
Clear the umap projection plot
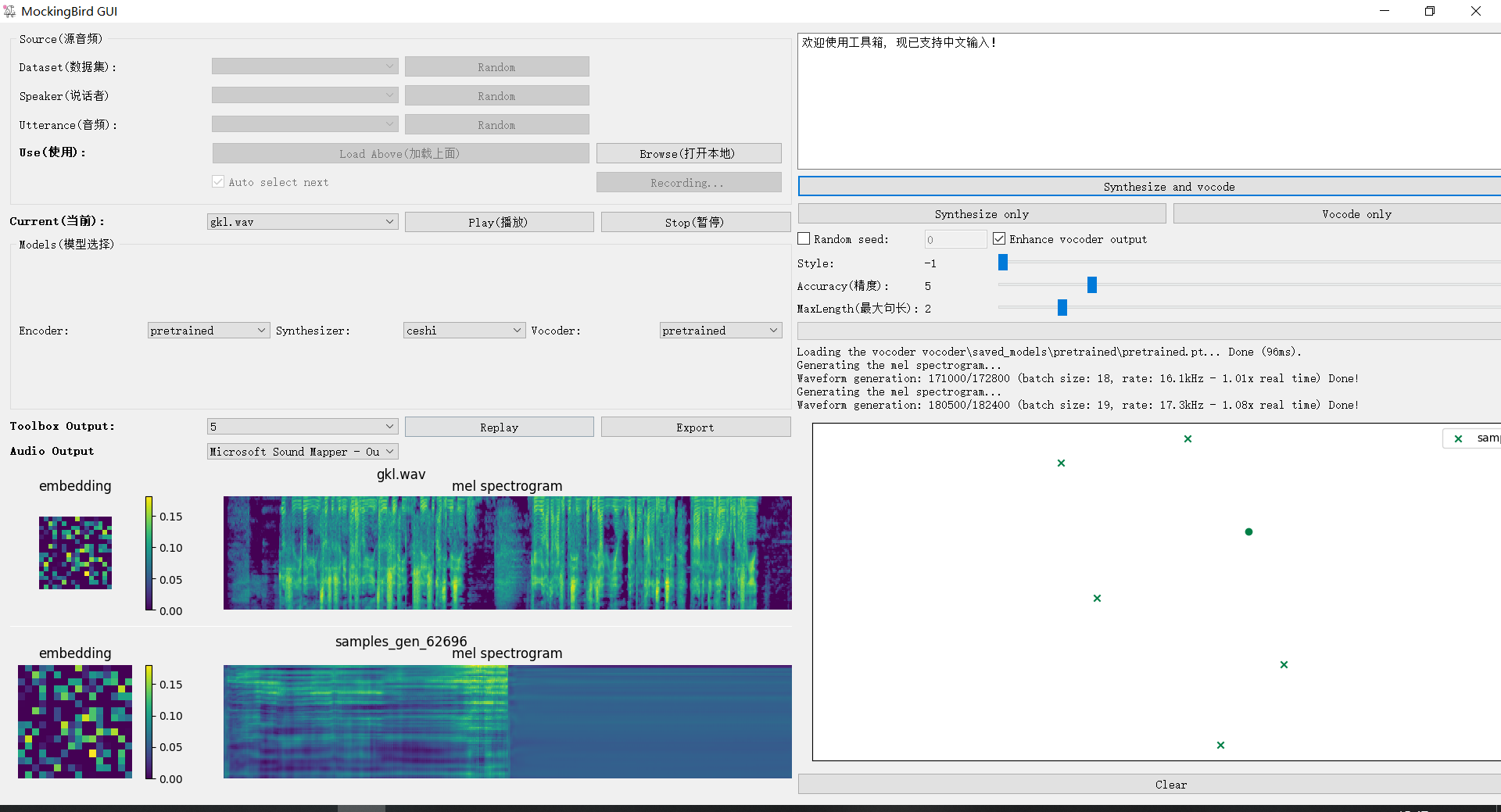point(1170,784)
